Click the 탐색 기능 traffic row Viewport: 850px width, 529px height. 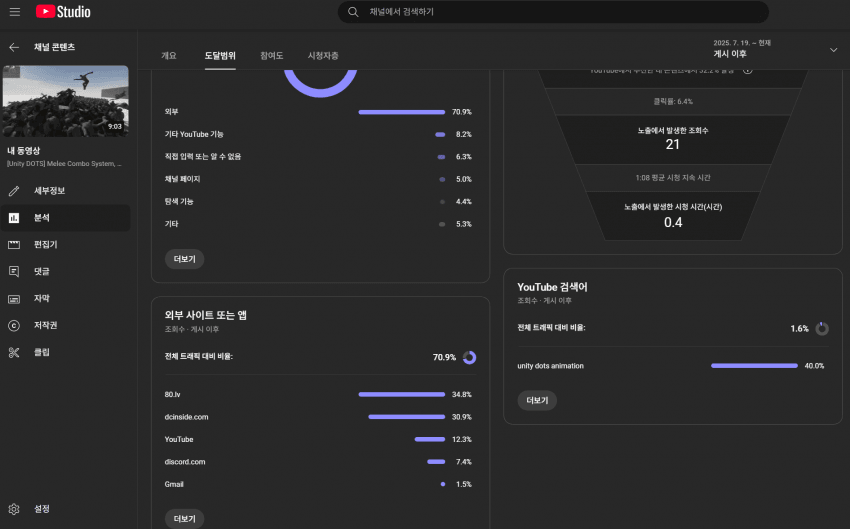coord(318,202)
